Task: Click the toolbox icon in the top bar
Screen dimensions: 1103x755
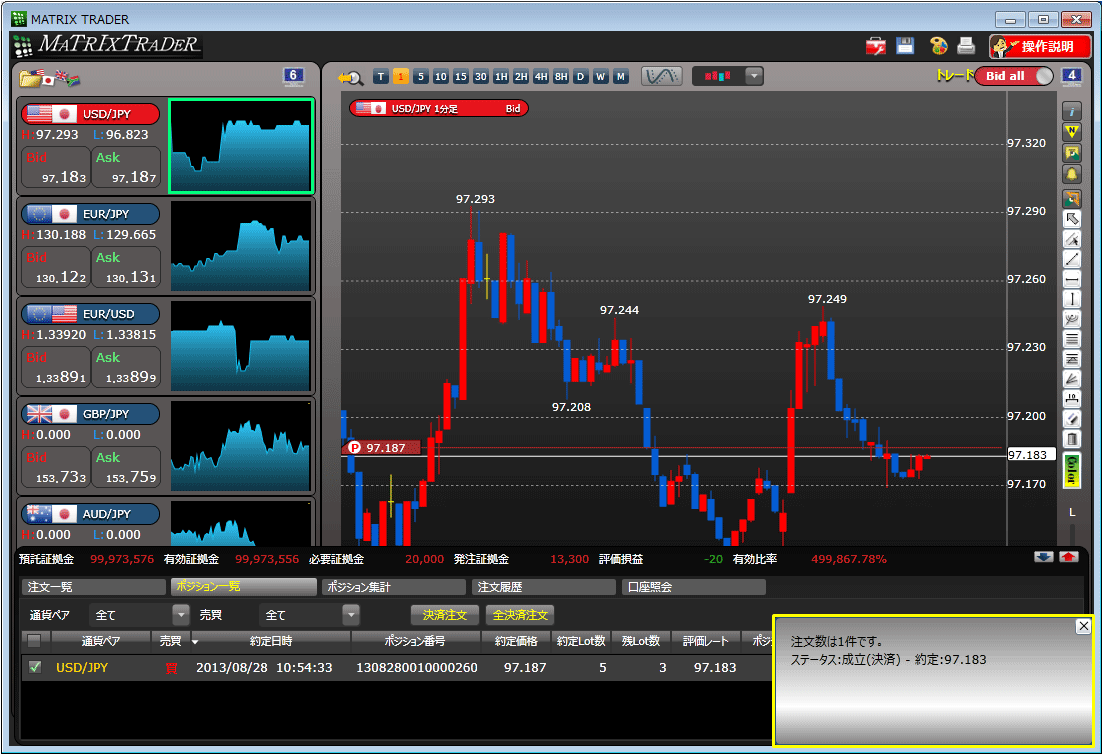Action: [x=876, y=46]
